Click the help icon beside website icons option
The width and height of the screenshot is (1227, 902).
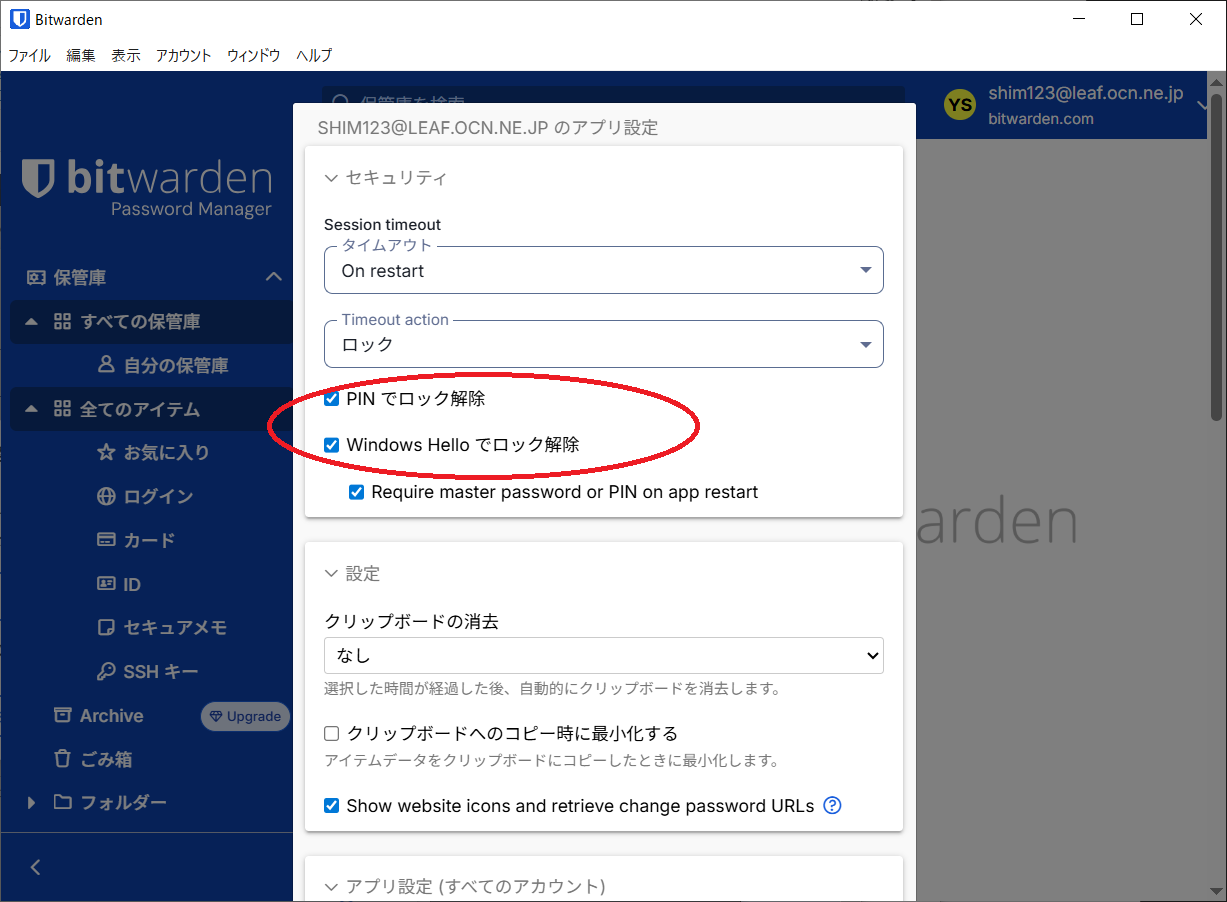832,805
